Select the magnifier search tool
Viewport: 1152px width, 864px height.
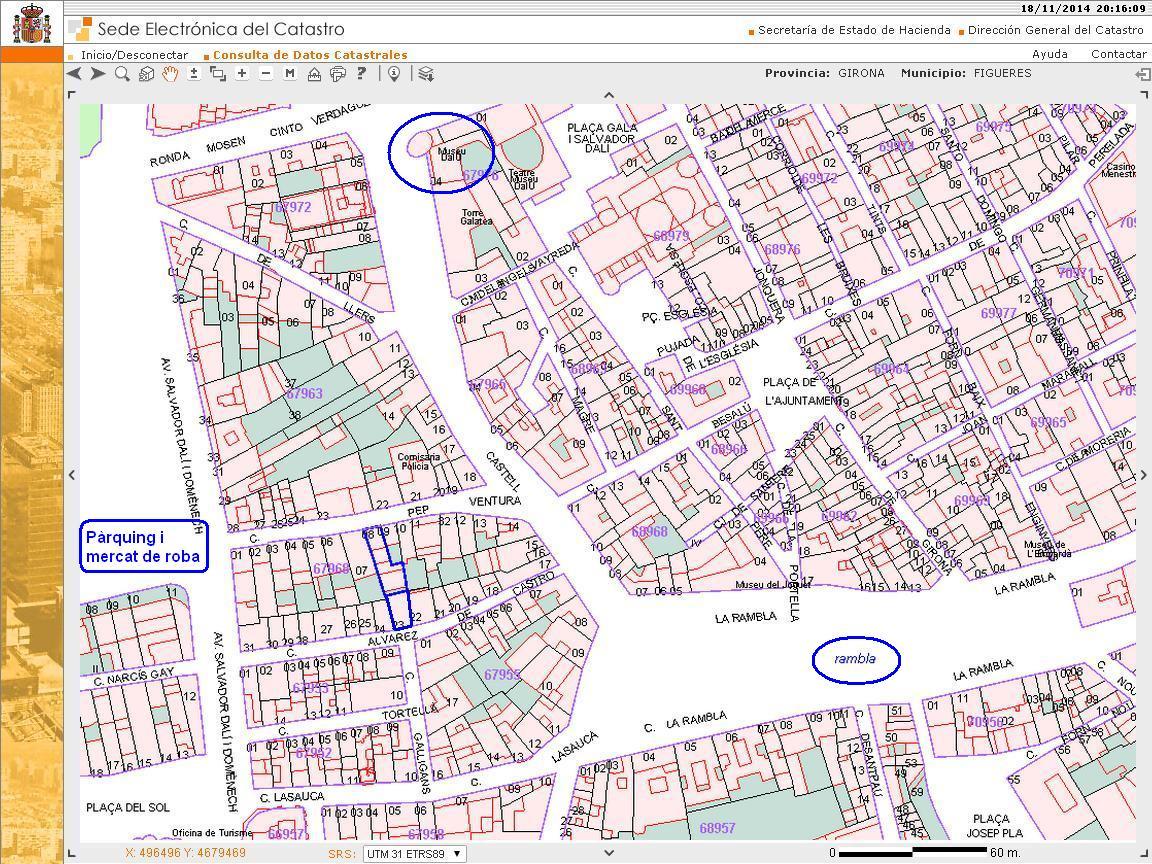(122, 74)
